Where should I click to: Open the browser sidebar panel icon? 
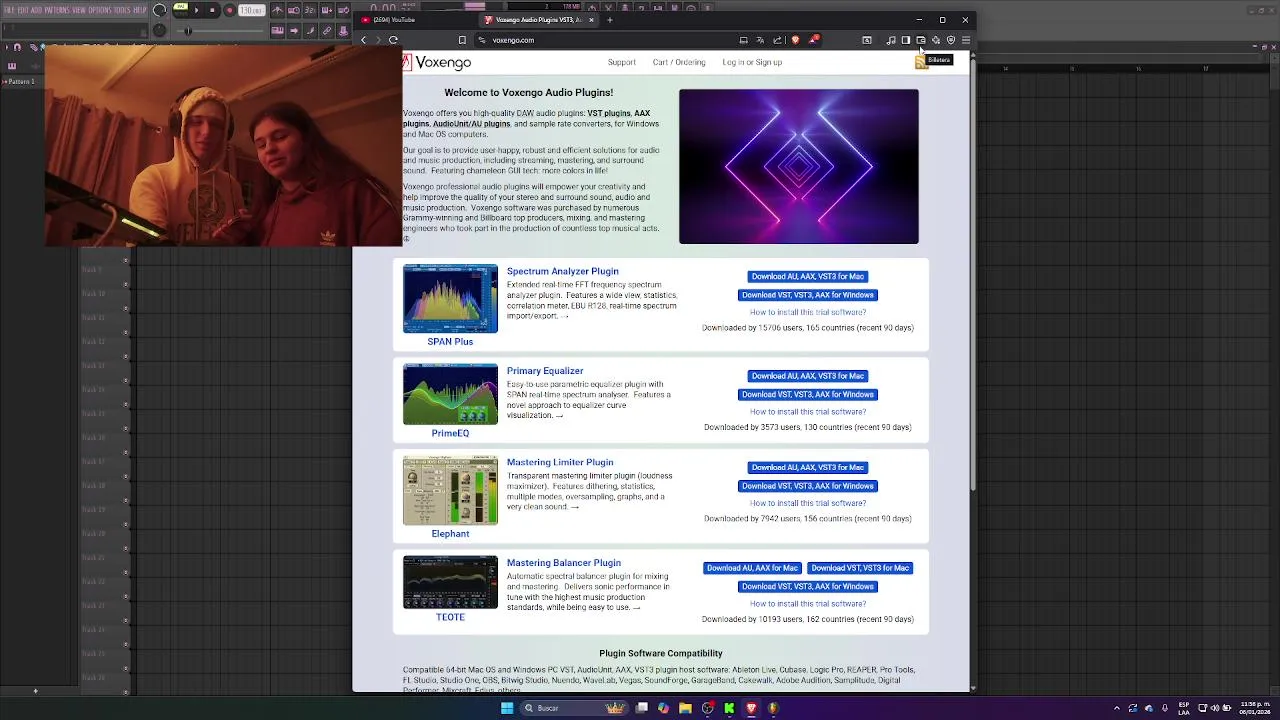tap(906, 40)
